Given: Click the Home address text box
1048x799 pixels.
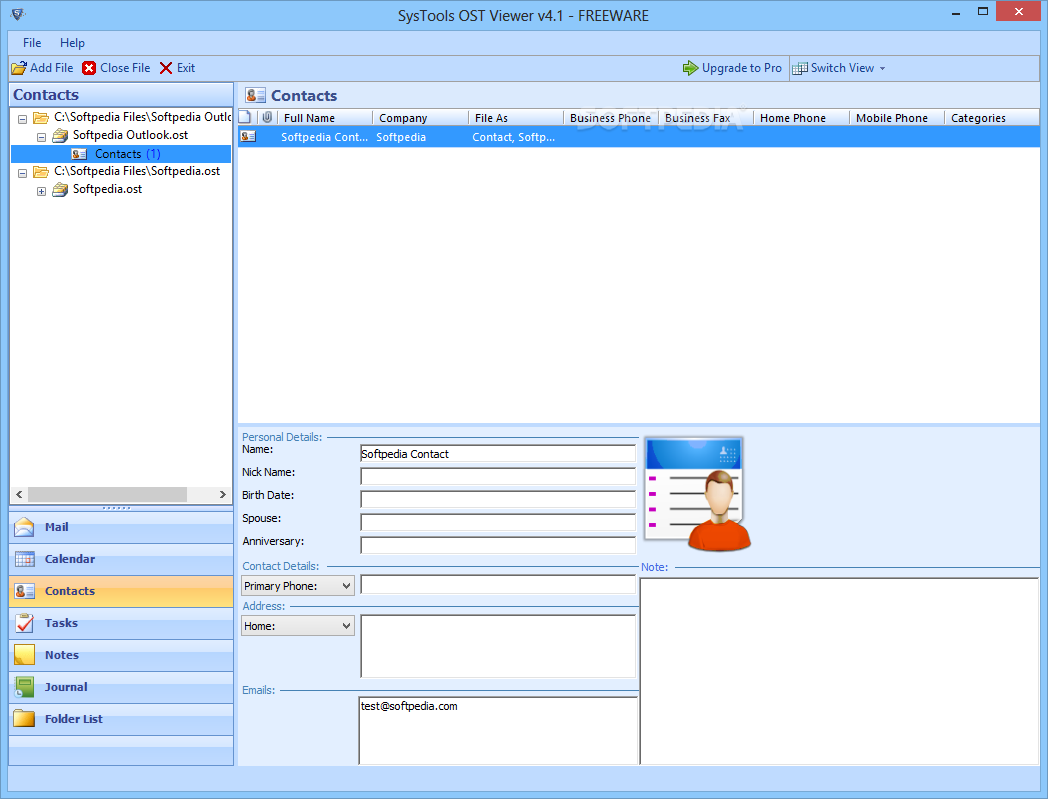Looking at the screenshot, I should pos(498,647).
